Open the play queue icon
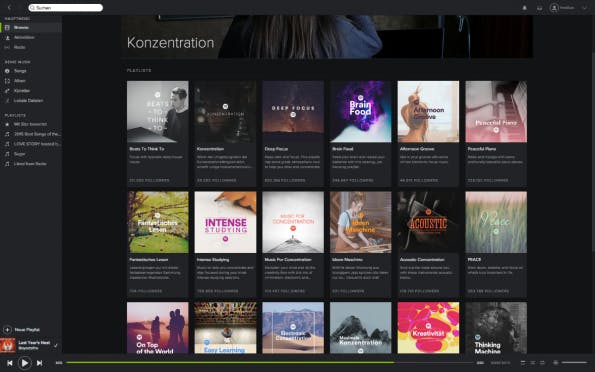595x372 pixels. [x=523, y=363]
